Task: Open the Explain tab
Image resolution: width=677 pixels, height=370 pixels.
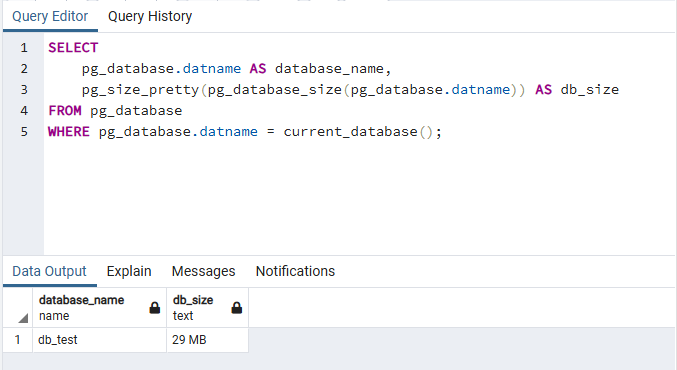Action: coord(129,271)
